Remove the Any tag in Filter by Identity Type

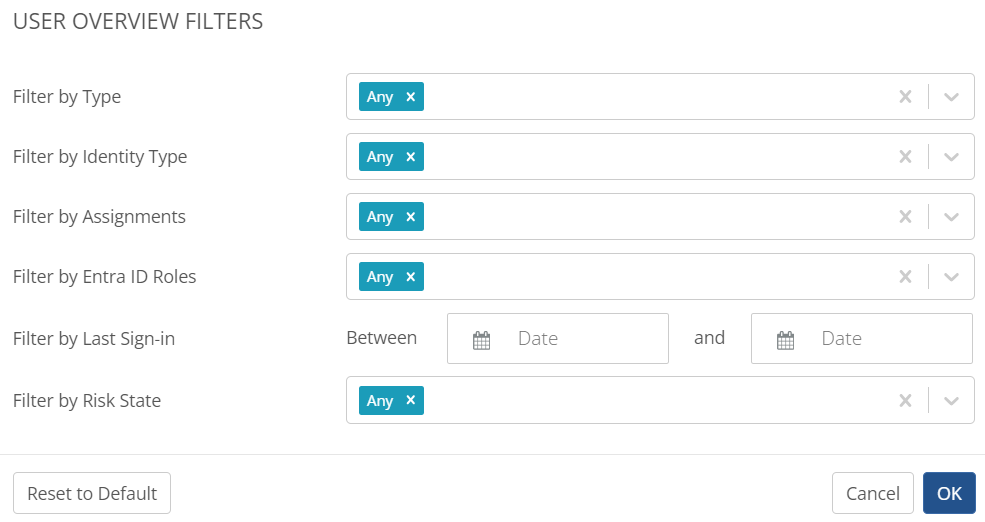coord(411,156)
